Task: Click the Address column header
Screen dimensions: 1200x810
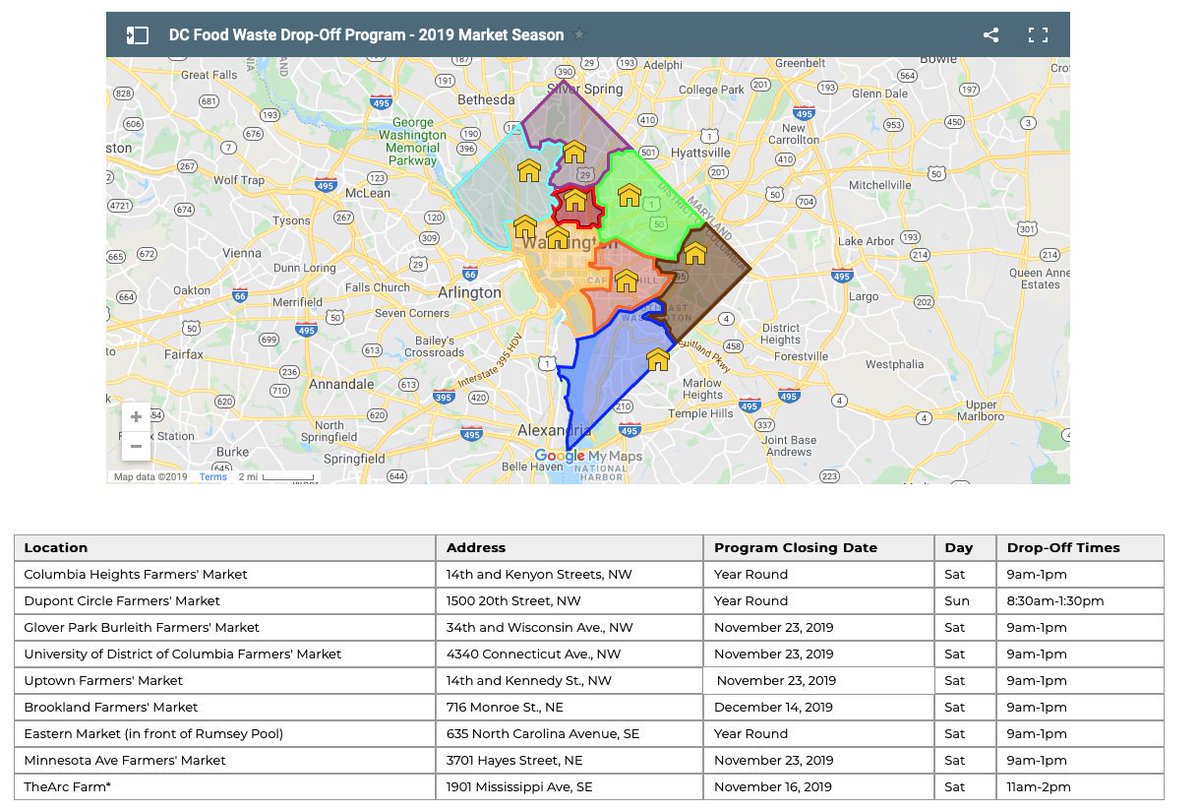Action: click(570, 548)
